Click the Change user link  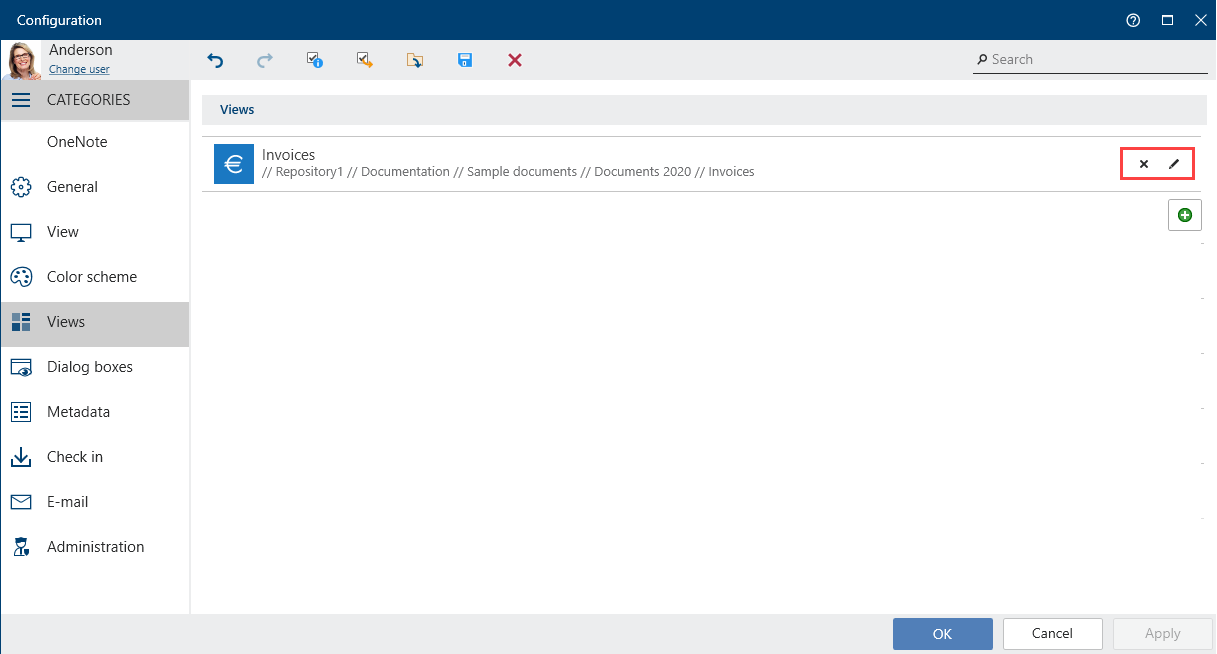pyautogui.click(x=79, y=70)
